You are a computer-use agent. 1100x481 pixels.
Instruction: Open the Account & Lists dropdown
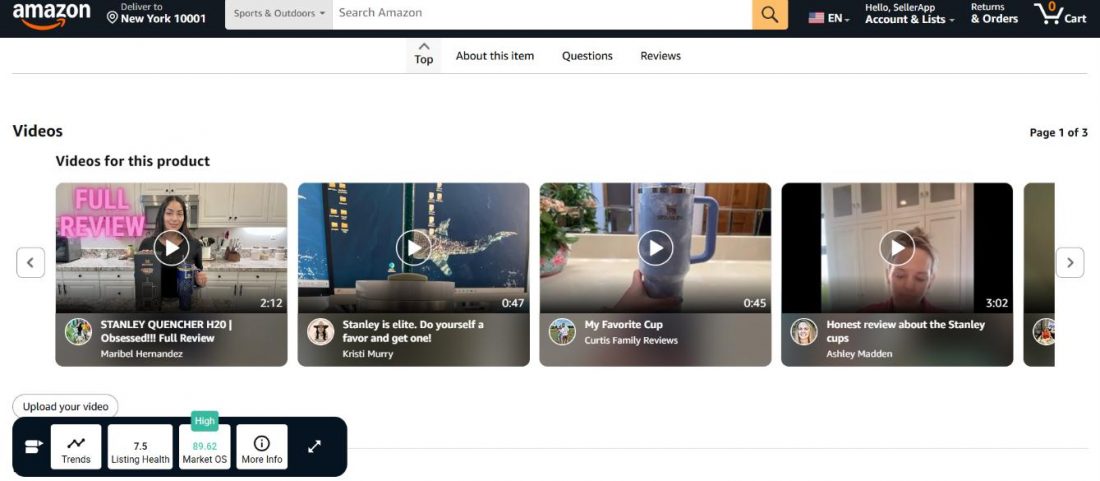(909, 14)
